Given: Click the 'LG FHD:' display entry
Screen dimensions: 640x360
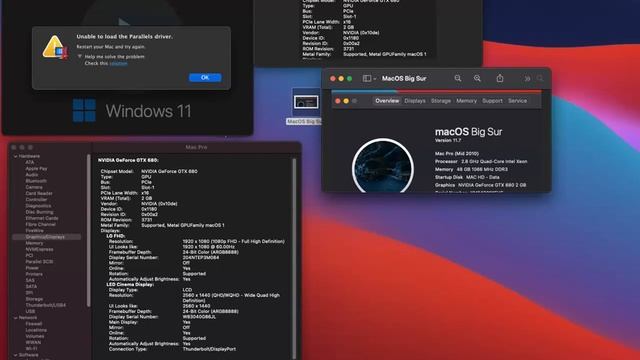Looking at the screenshot, I should [x=116, y=236].
